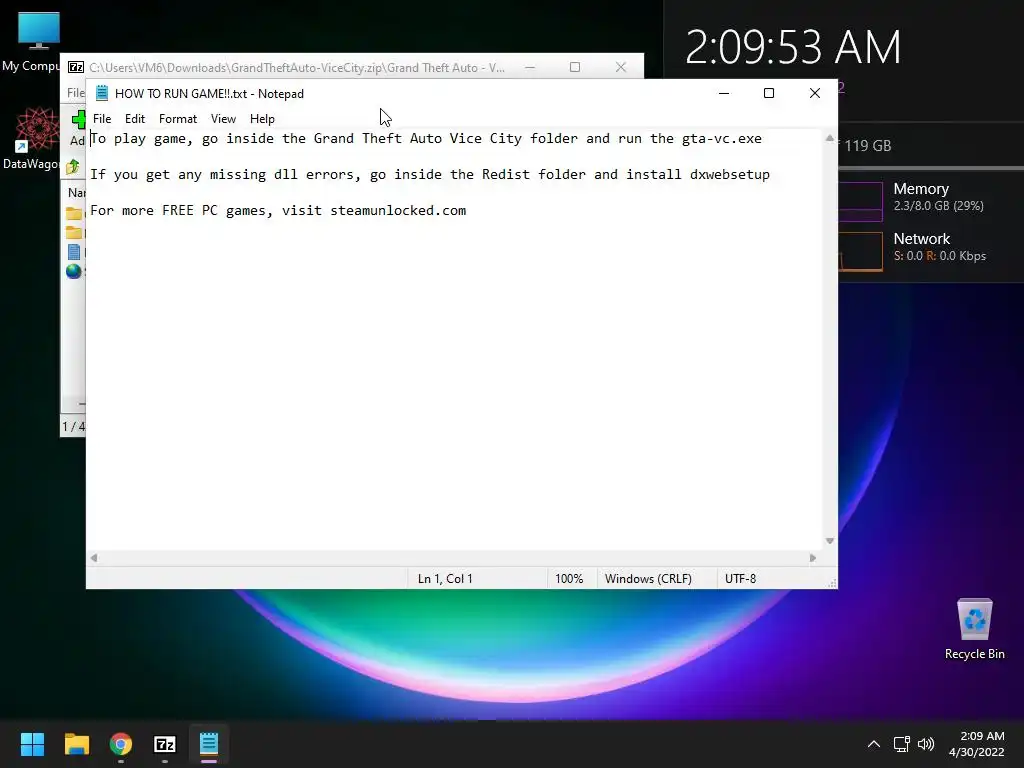
Task: Click the Notepad title bar document icon
Action: click(x=102, y=93)
